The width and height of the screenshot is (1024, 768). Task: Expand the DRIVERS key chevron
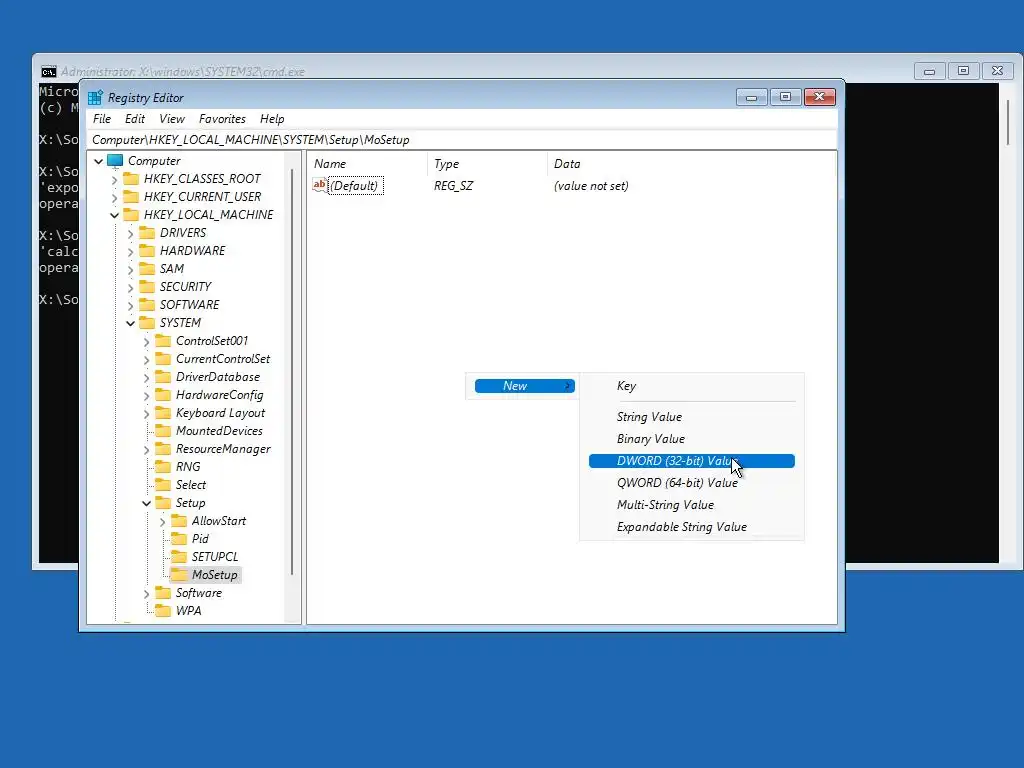[x=131, y=233]
